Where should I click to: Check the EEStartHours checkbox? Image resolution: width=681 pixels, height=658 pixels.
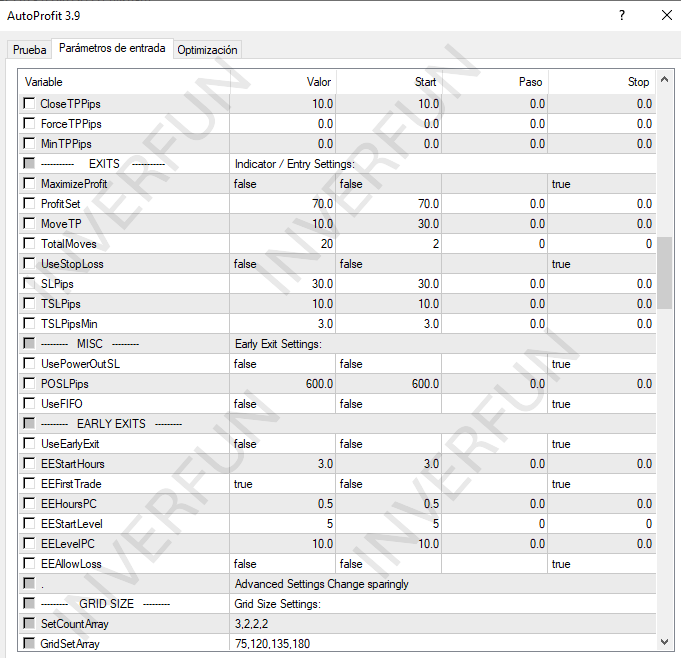click(29, 463)
